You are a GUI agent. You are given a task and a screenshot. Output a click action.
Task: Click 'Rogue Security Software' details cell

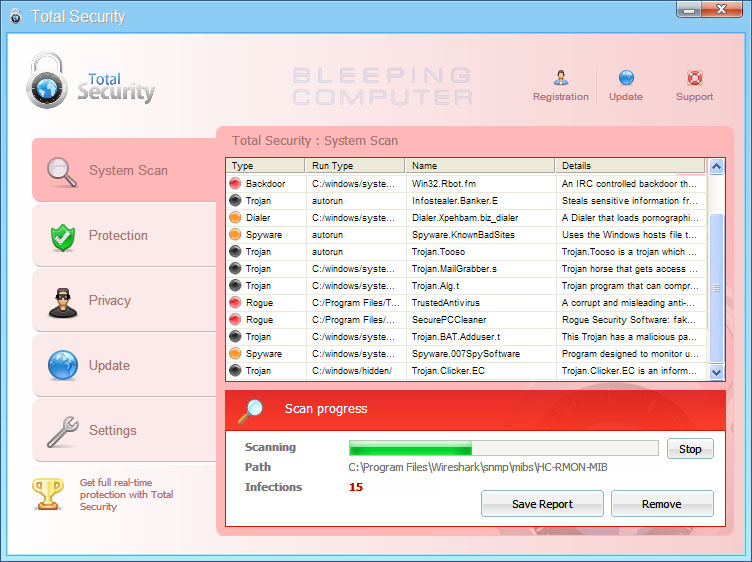630,320
